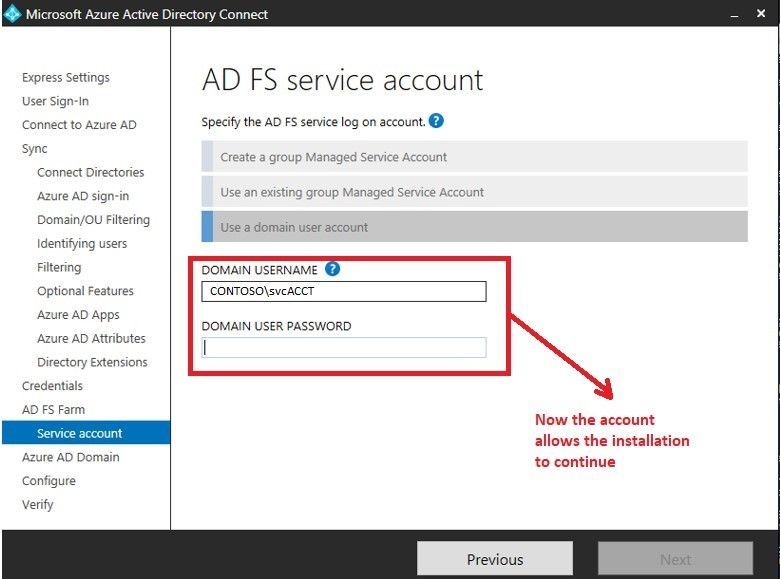Open the User Sign-In step
Screen dimensions: 780x579
55,101
